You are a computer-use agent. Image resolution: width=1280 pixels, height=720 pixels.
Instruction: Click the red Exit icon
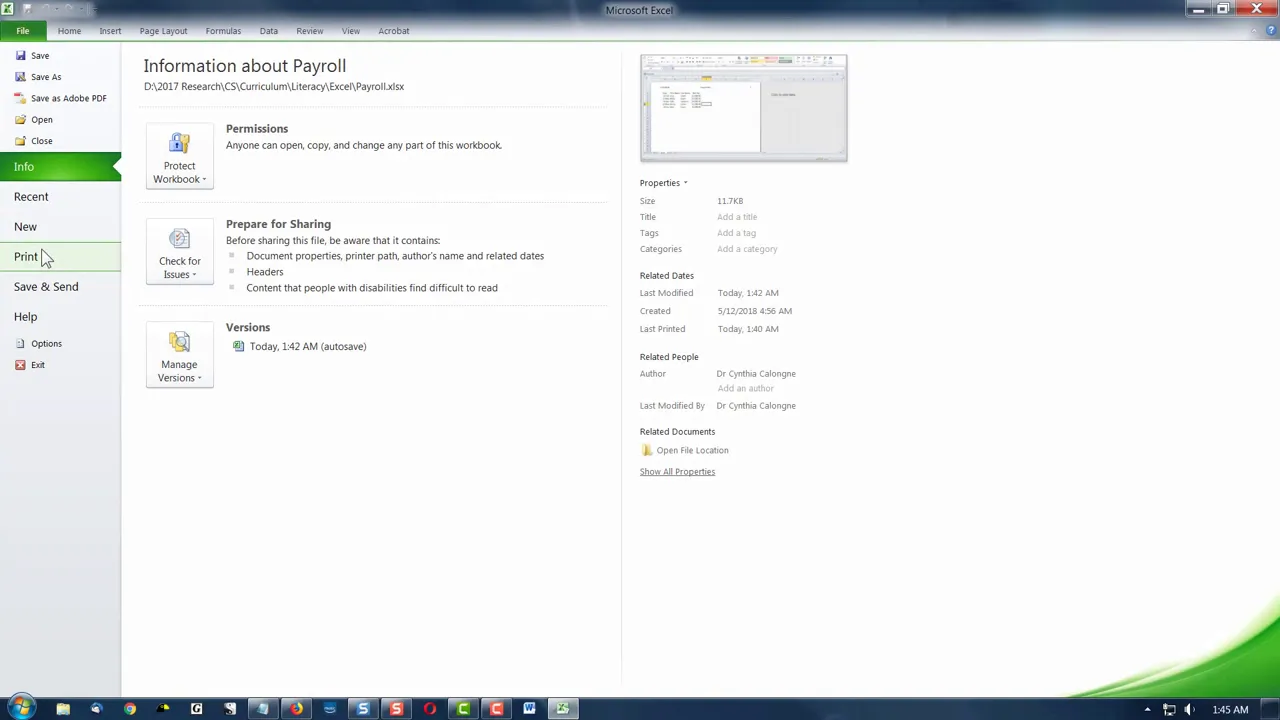(x=20, y=365)
